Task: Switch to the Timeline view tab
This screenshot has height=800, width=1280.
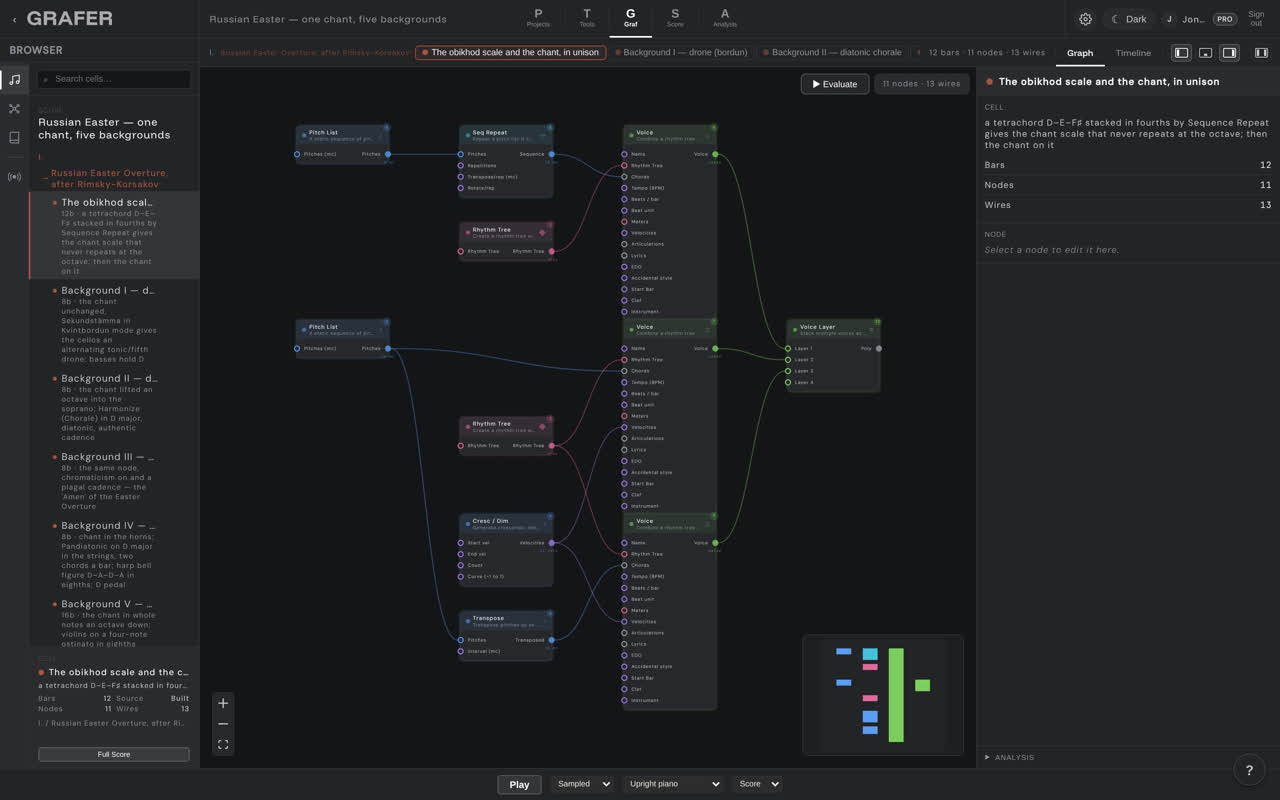Action: [x=1133, y=53]
